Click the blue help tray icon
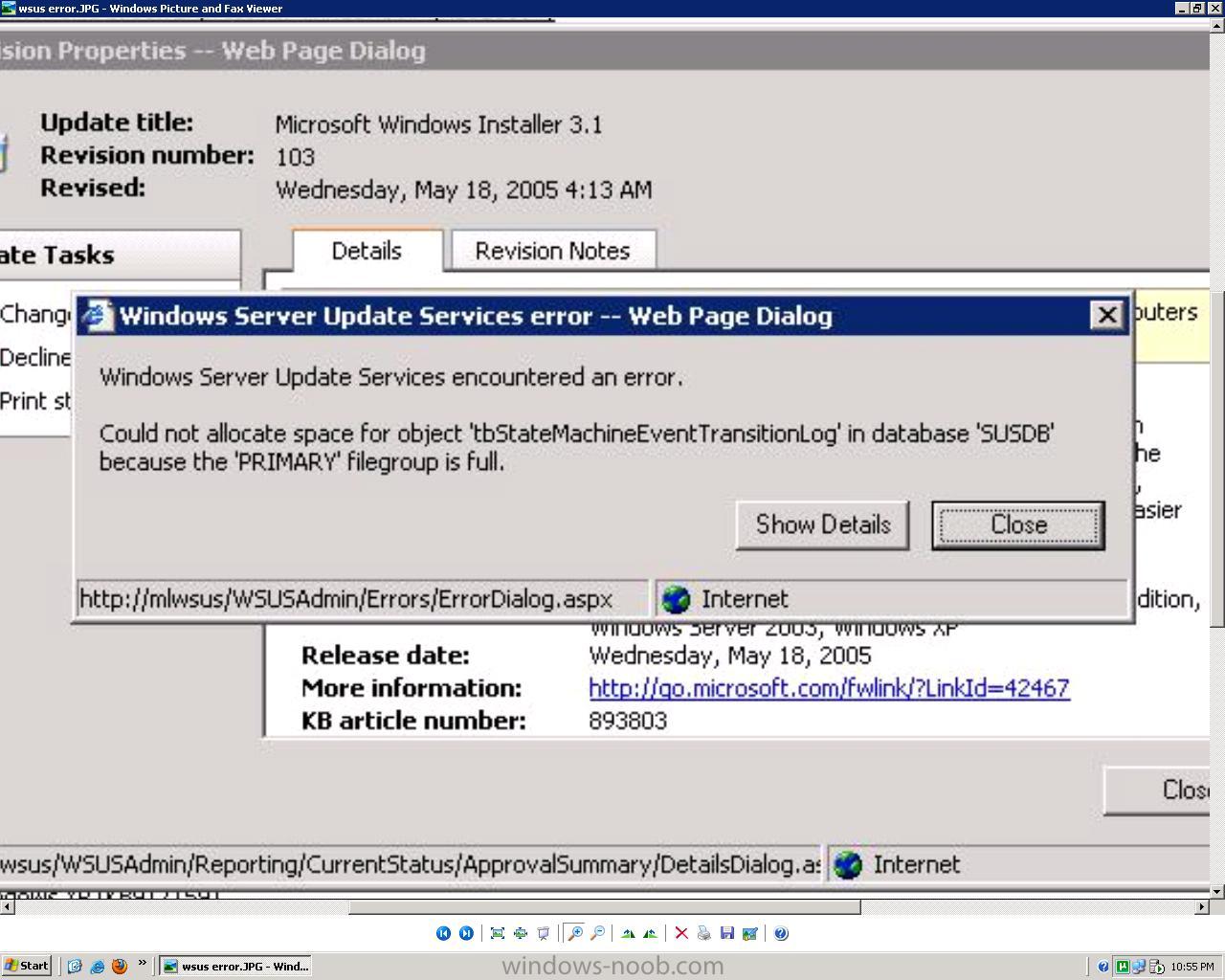 tap(1103, 967)
